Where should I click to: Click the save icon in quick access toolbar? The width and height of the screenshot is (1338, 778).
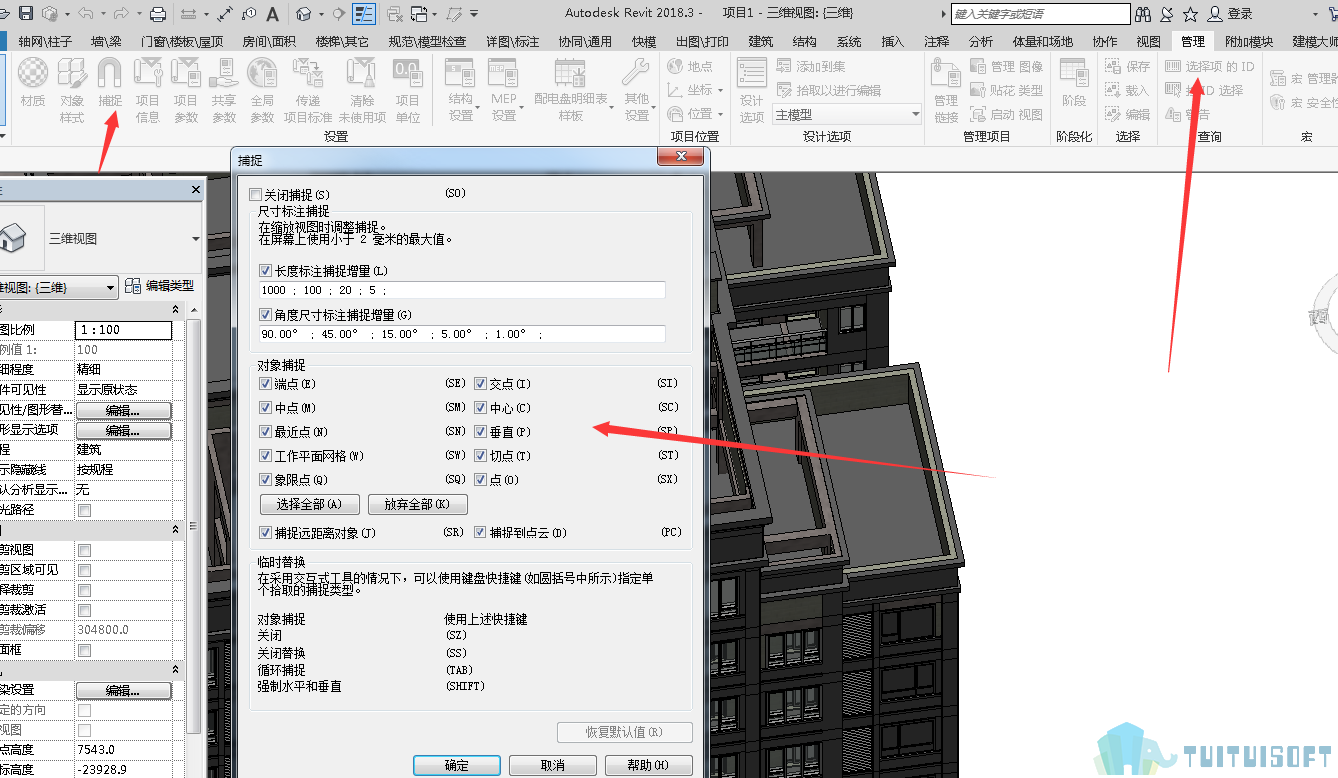(26, 13)
